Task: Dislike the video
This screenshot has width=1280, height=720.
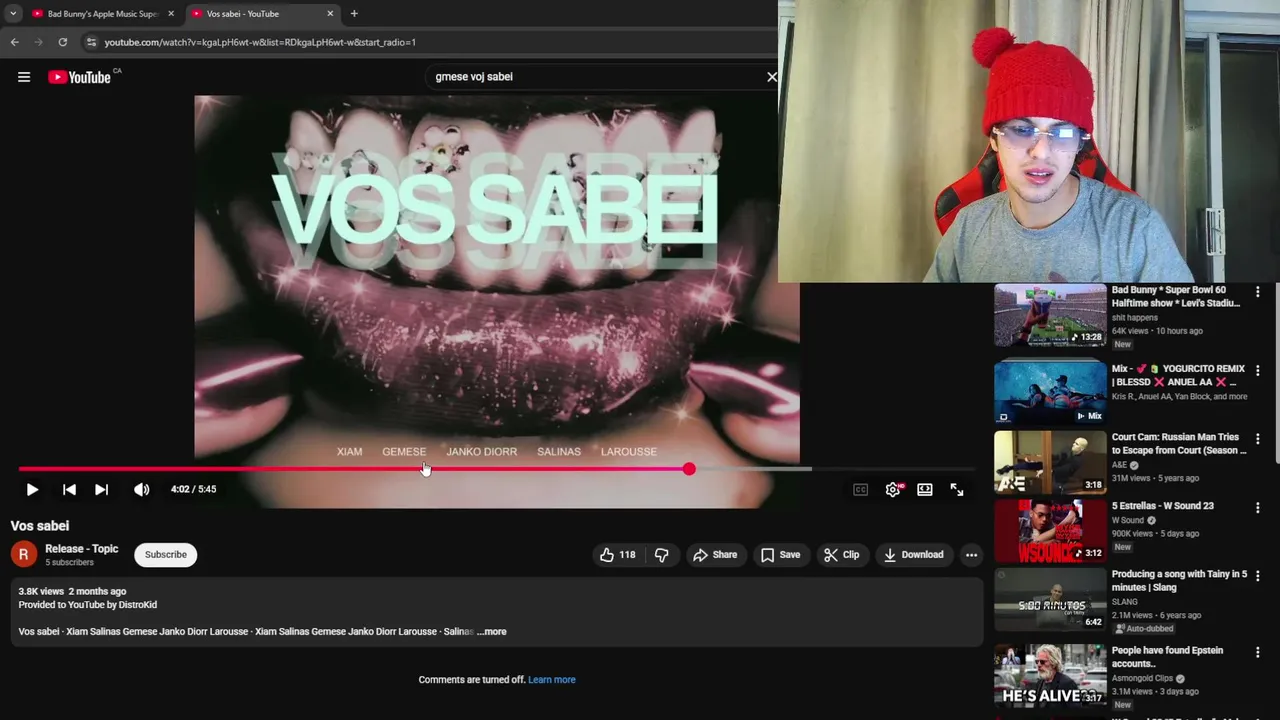Action: [661, 555]
